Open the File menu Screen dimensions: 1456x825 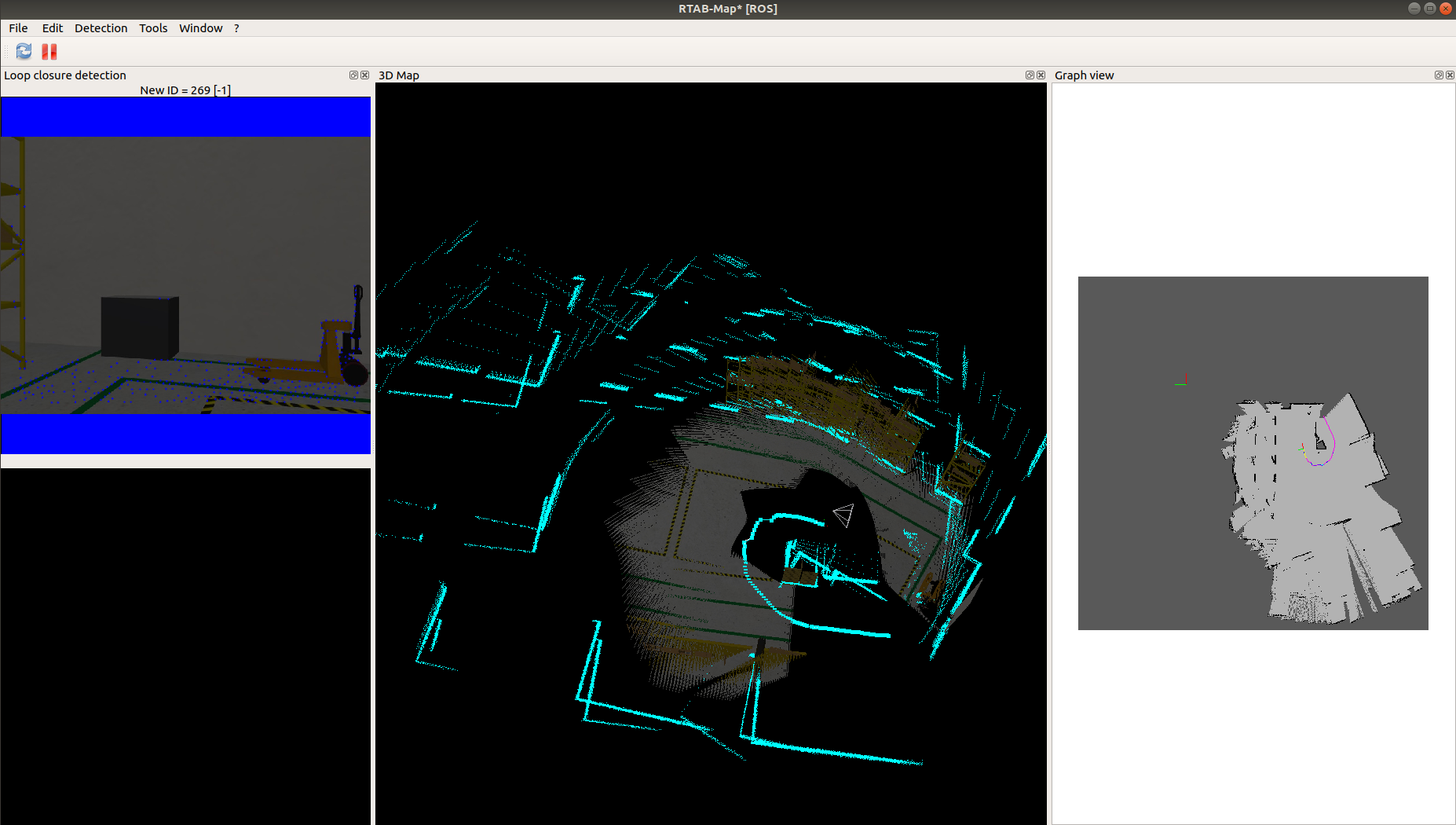pyautogui.click(x=17, y=27)
